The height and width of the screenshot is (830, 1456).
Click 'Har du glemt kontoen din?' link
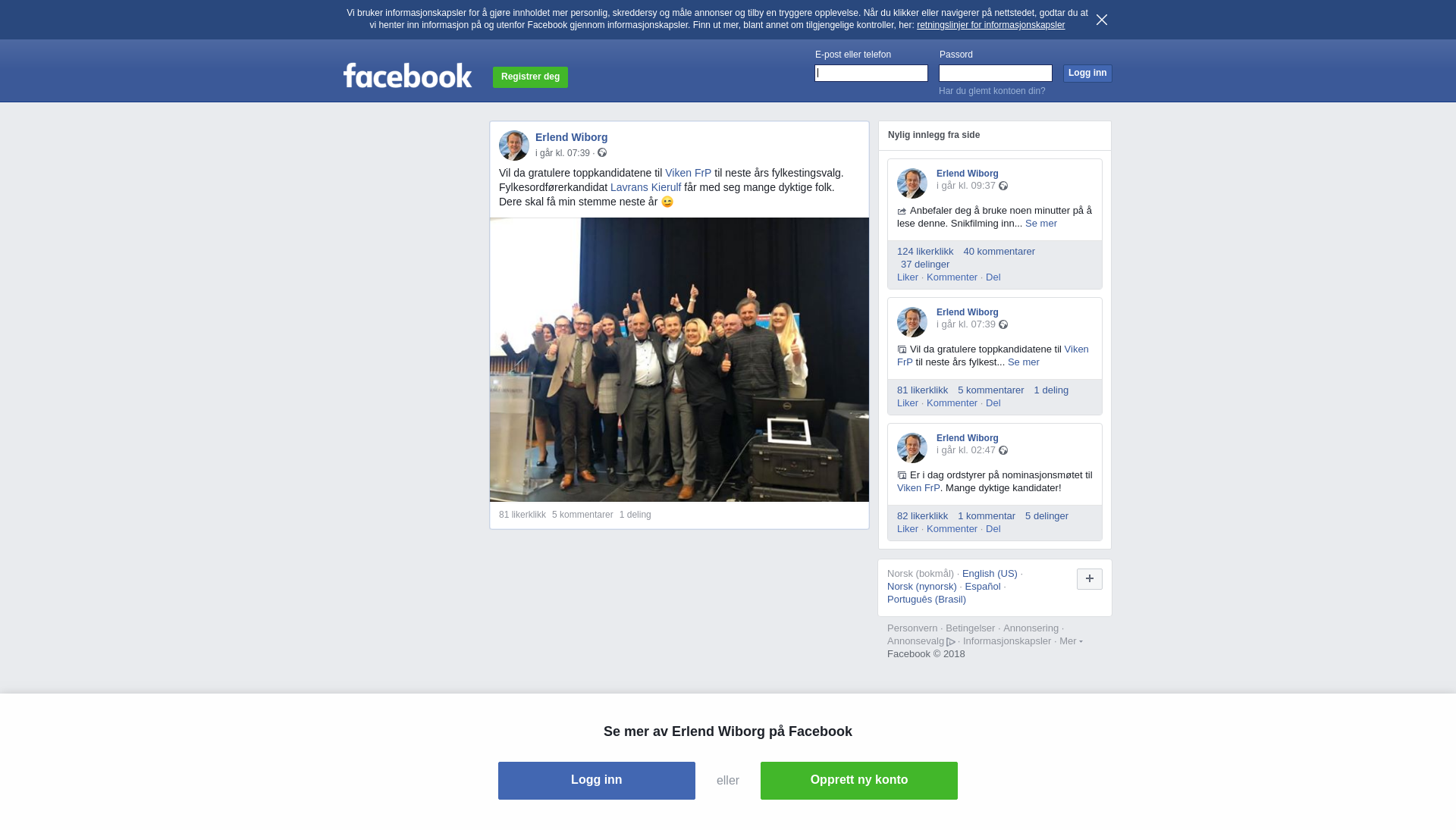992,91
